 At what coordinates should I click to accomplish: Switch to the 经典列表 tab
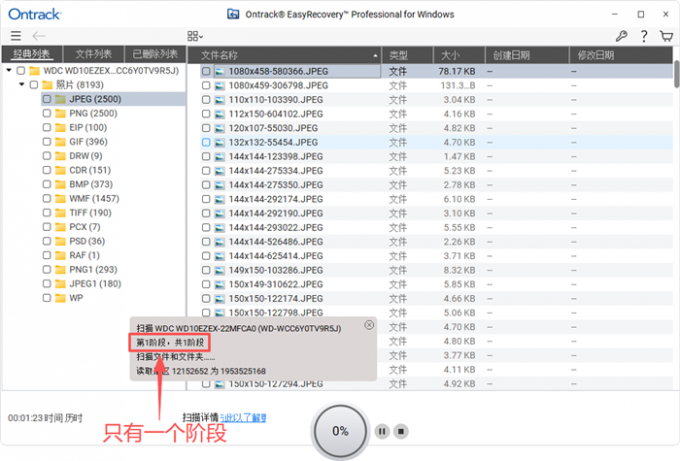(32, 55)
